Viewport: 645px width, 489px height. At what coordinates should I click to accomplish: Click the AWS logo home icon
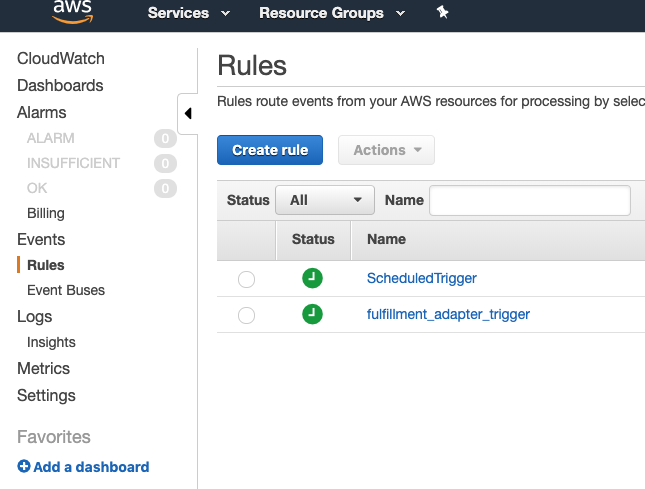tap(73, 12)
